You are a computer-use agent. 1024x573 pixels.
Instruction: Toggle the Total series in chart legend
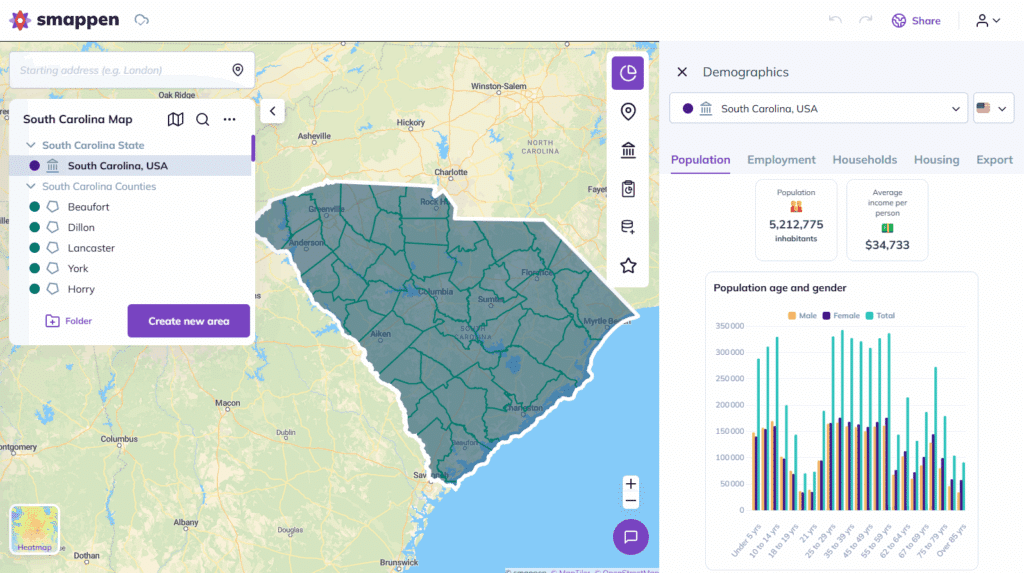(879, 315)
